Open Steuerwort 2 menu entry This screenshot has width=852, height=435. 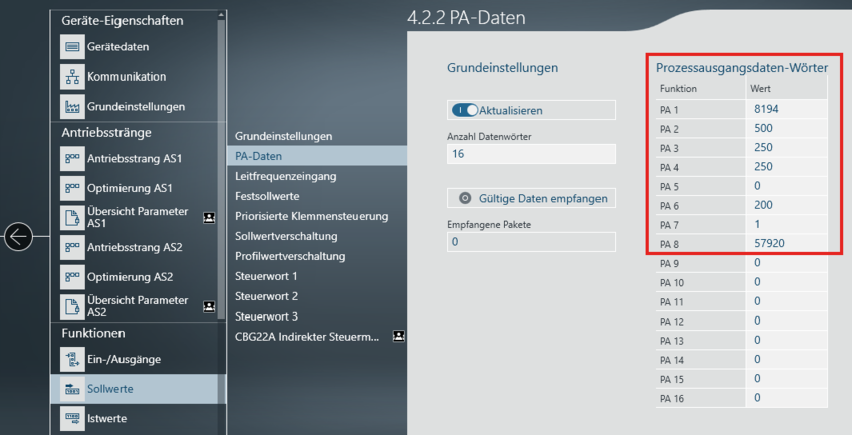click(266, 296)
